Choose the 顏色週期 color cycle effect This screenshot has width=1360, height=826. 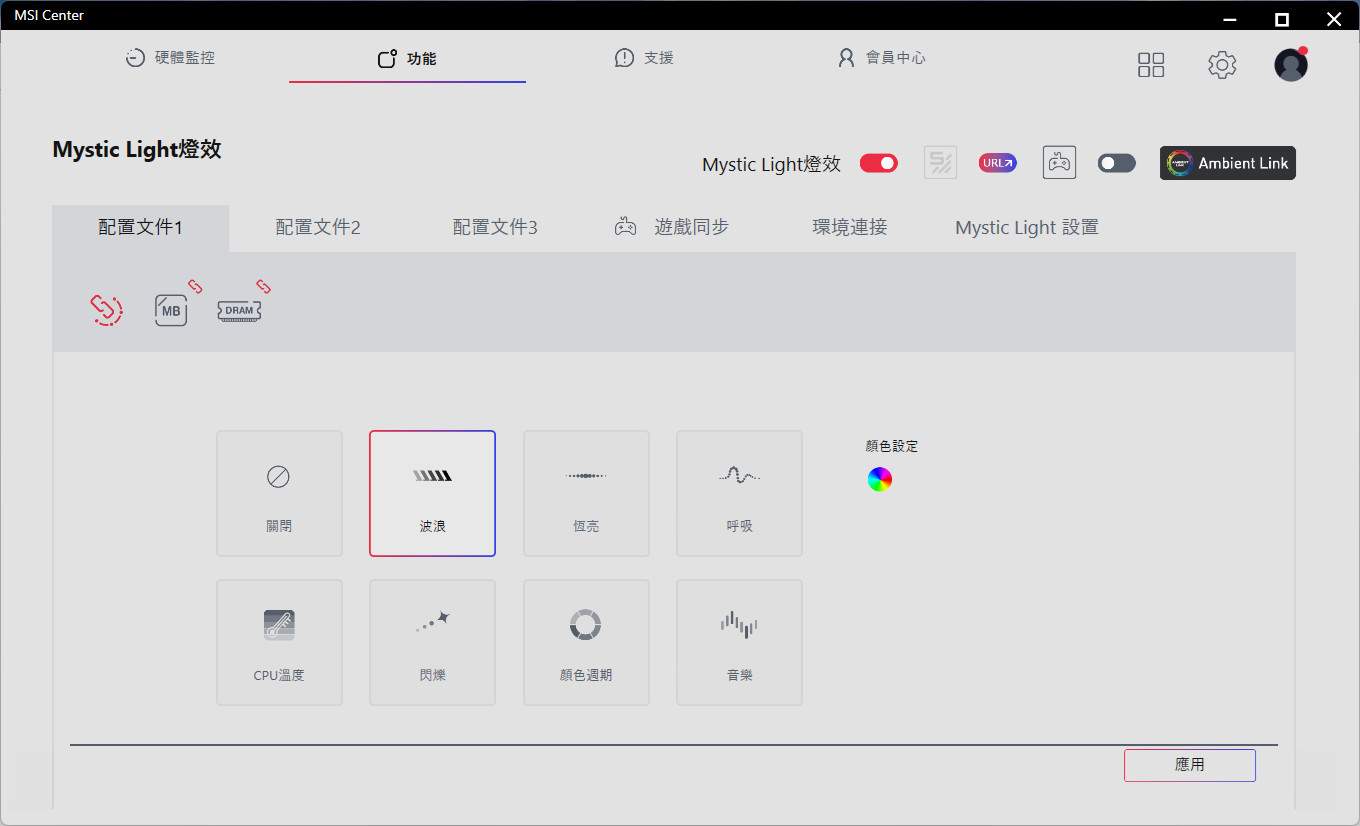[586, 642]
